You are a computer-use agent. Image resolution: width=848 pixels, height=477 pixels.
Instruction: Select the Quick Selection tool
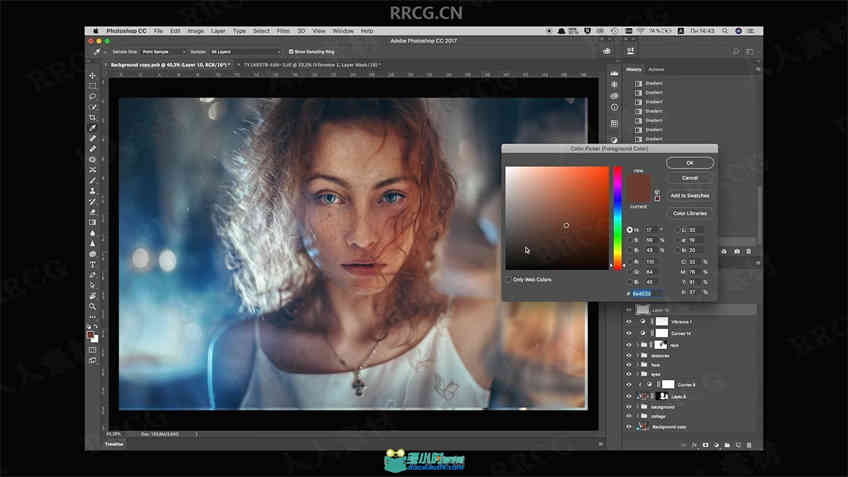pyautogui.click(x=92, y=107)
